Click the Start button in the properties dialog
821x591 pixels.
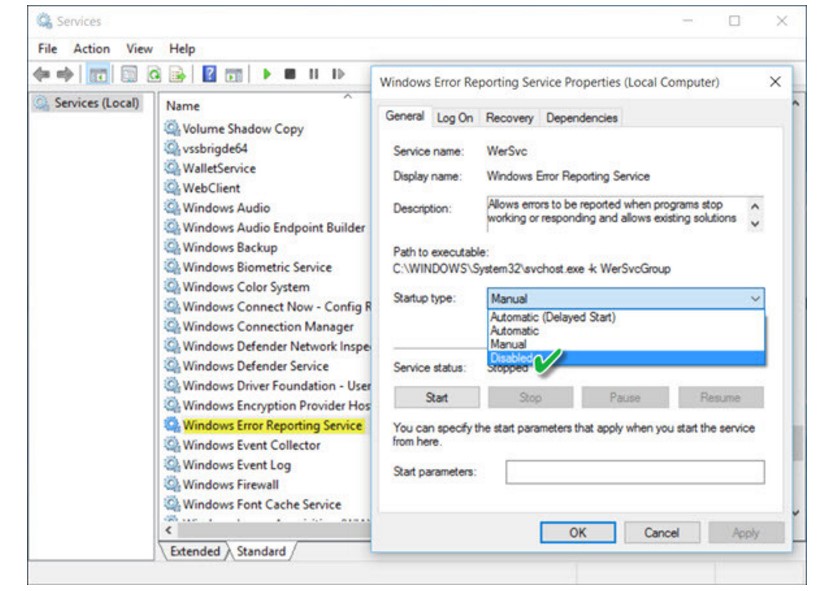tap(437, 397)
